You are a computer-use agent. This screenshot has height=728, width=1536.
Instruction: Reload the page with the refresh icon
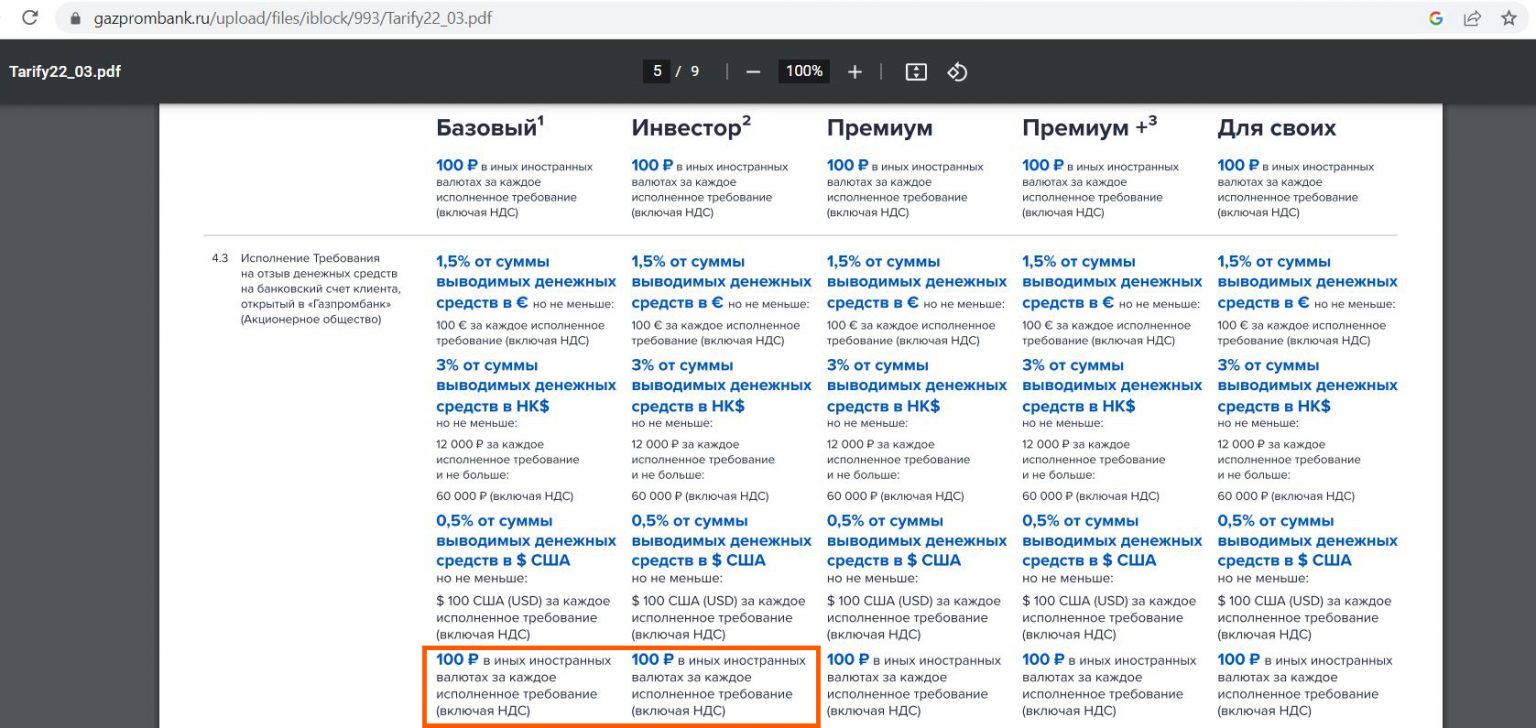tap(29, 18)
